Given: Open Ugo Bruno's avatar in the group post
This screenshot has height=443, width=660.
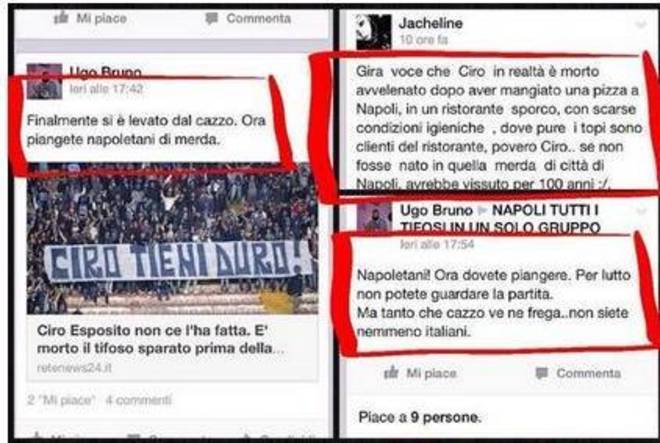Looking at the screenshot, I should pyautogui.click(x=374, y=218).
